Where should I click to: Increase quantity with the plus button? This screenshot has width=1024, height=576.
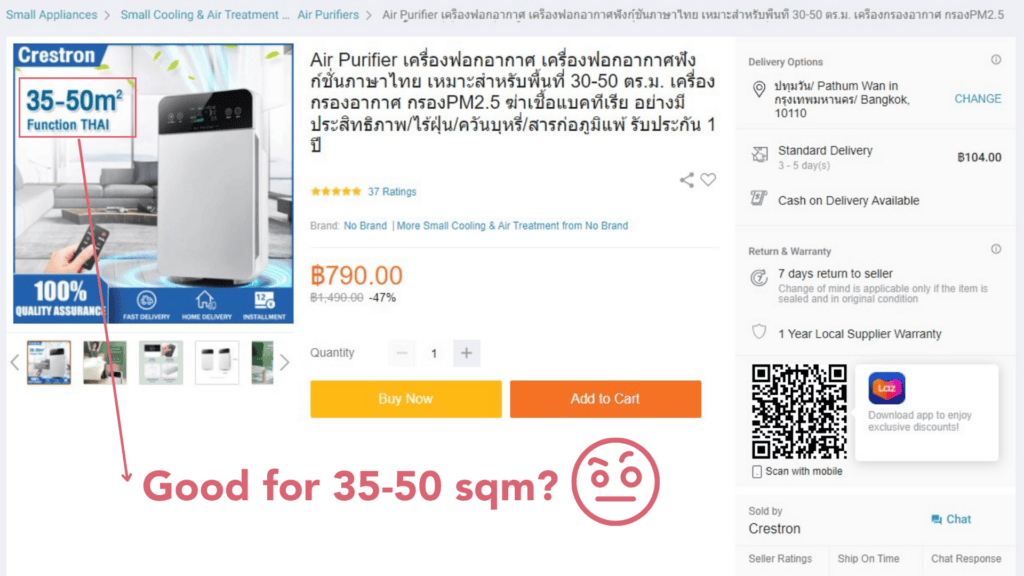point(466,353)
